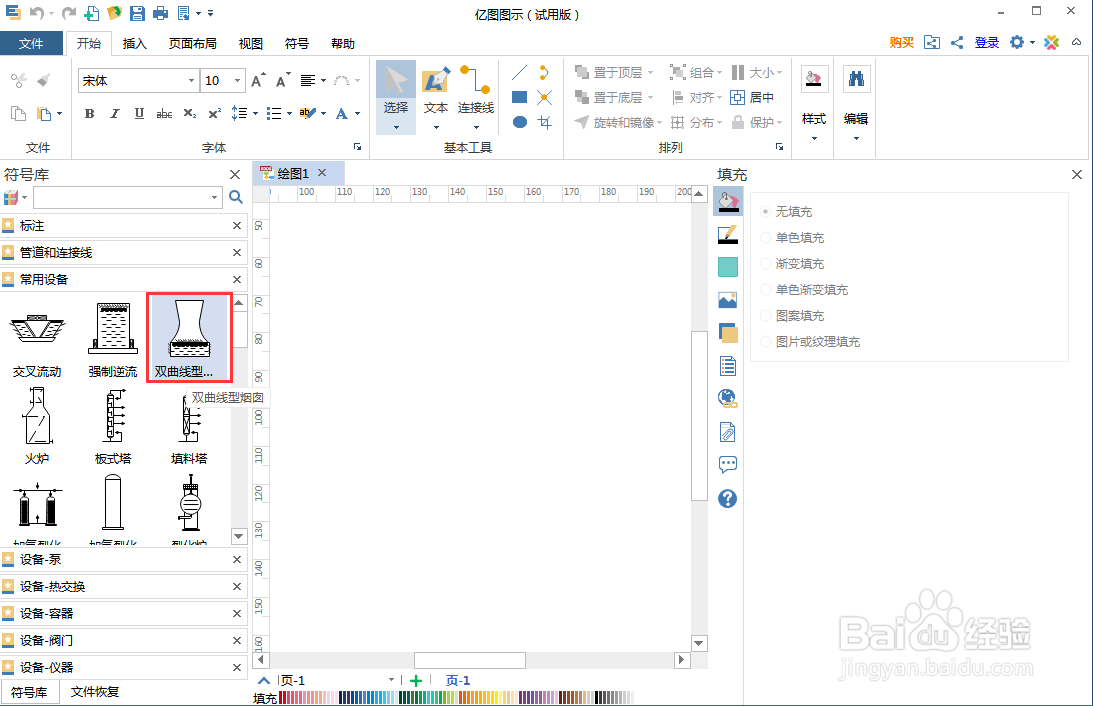Image resolution: width=1093 pixels, height=706 pixels.
Task: Select the 选择 pointer tool
Action: (x=396, y=97)
